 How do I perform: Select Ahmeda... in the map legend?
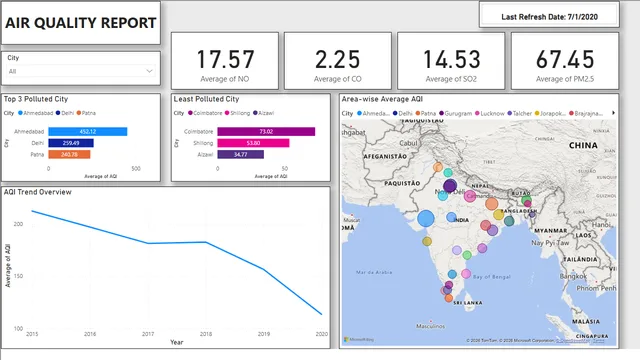tap(373, 113)
